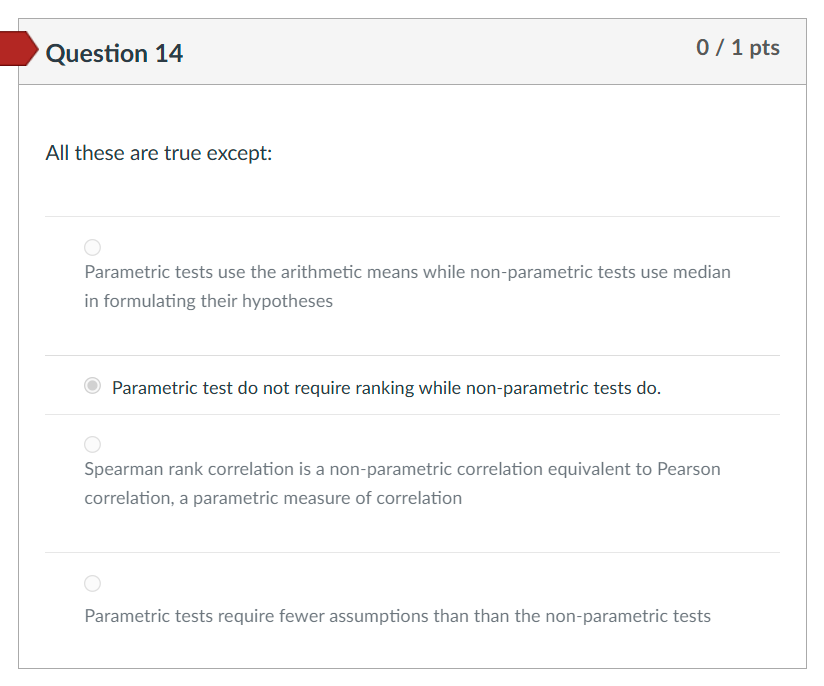Screen dimensions: 824x686
Task: Click the Question 14 heading
Action: (x=115, y=52)
